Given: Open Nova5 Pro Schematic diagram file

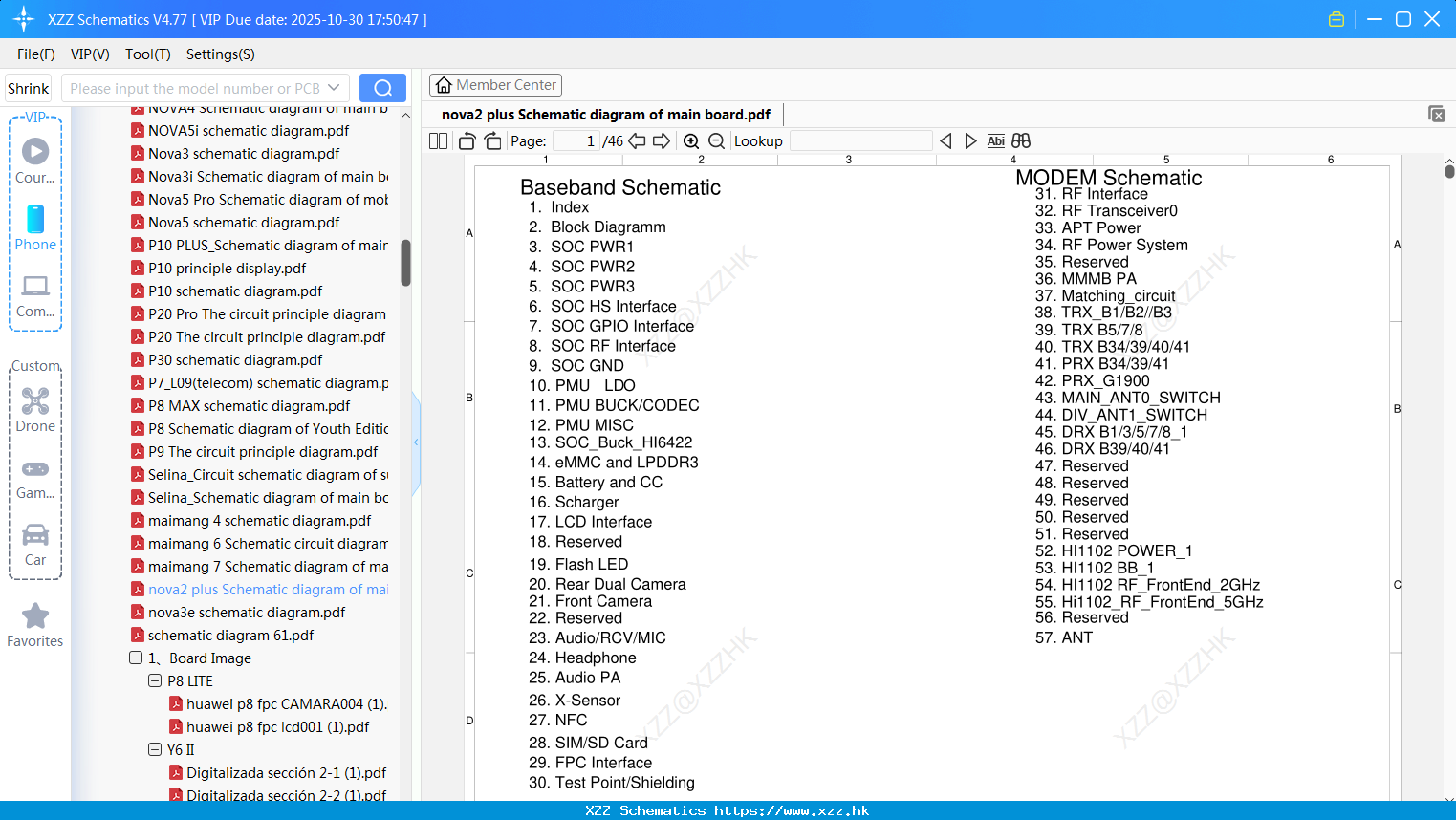Looking at the screenshot, I should pyautogui.click(x=268, y=199).
